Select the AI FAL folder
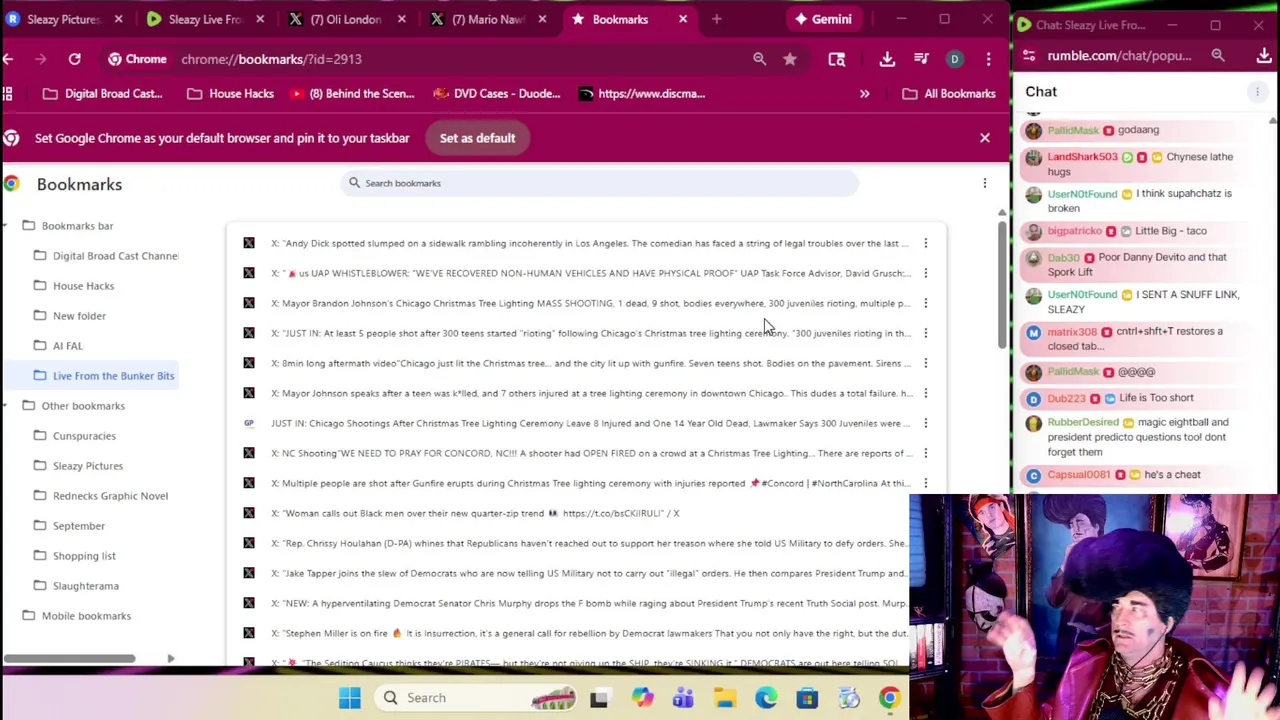Screen dimensions: 1280x720 tap(67, 346)
